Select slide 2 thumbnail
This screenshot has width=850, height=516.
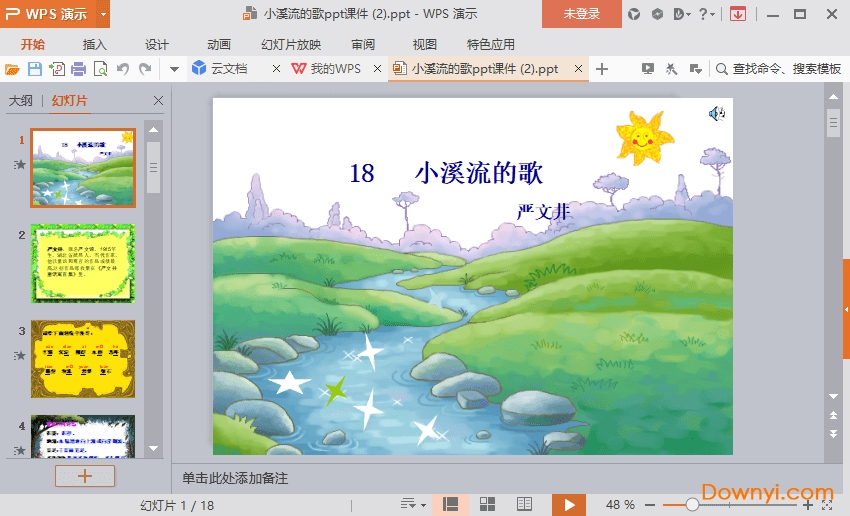click(83, 263)
